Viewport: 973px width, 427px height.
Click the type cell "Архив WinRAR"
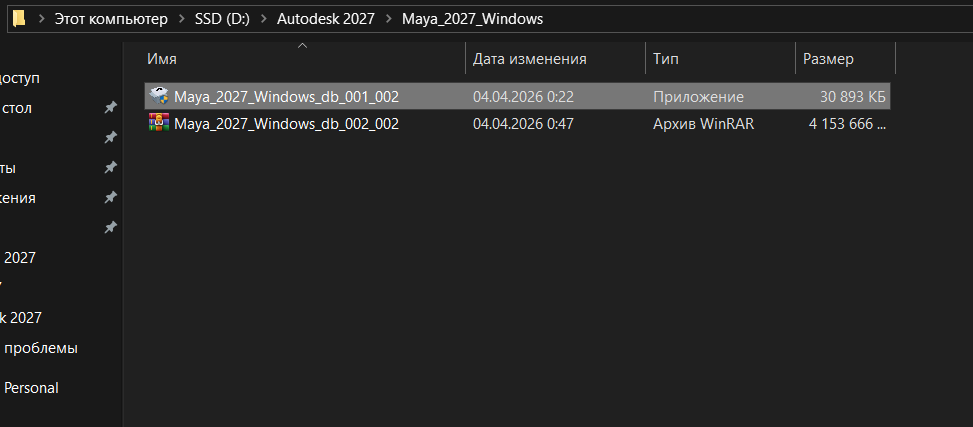coord(703,124)
